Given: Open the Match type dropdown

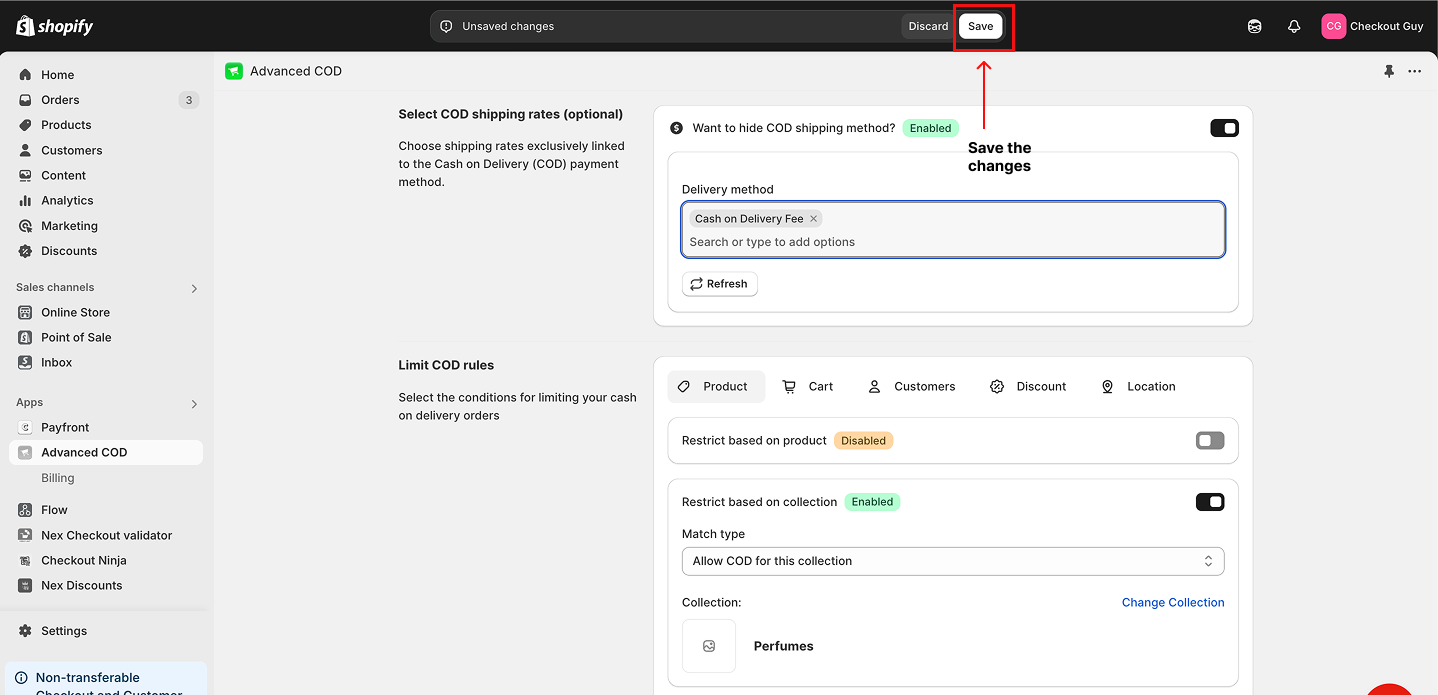Looking at the screenshot, I should point(952,561).
